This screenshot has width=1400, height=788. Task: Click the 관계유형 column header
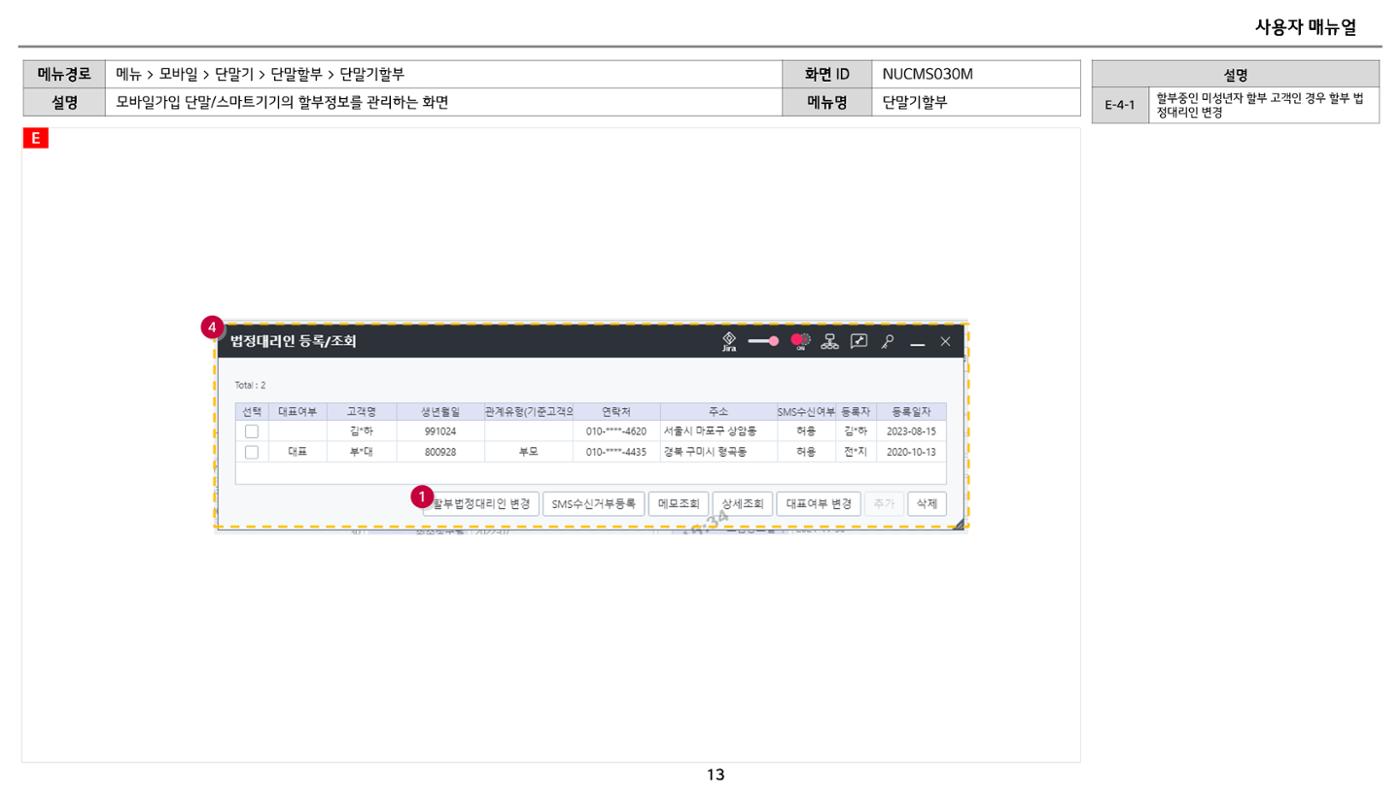click(529, 412)
